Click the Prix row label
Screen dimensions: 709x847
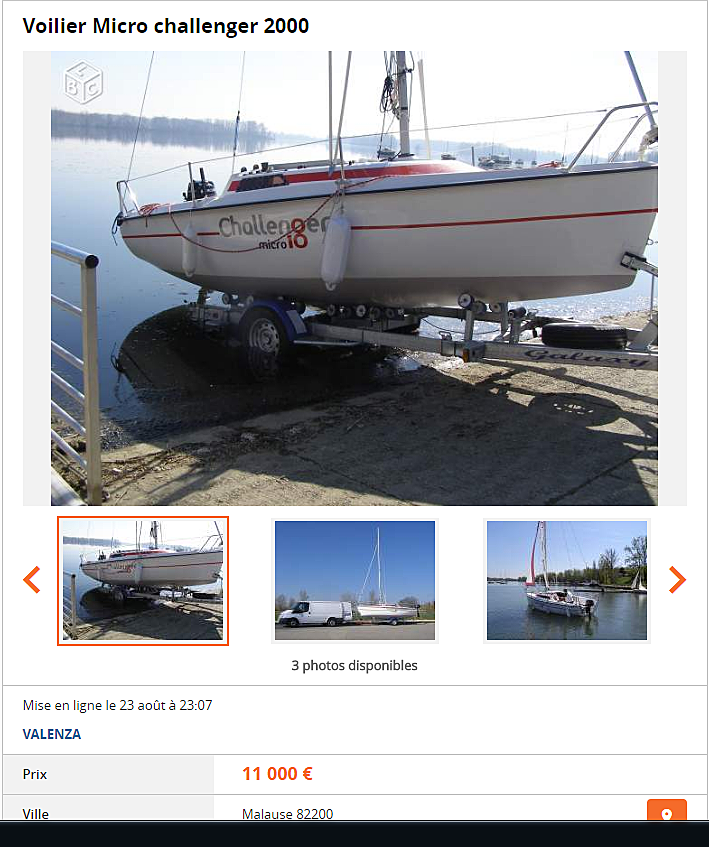pos(35,774)
